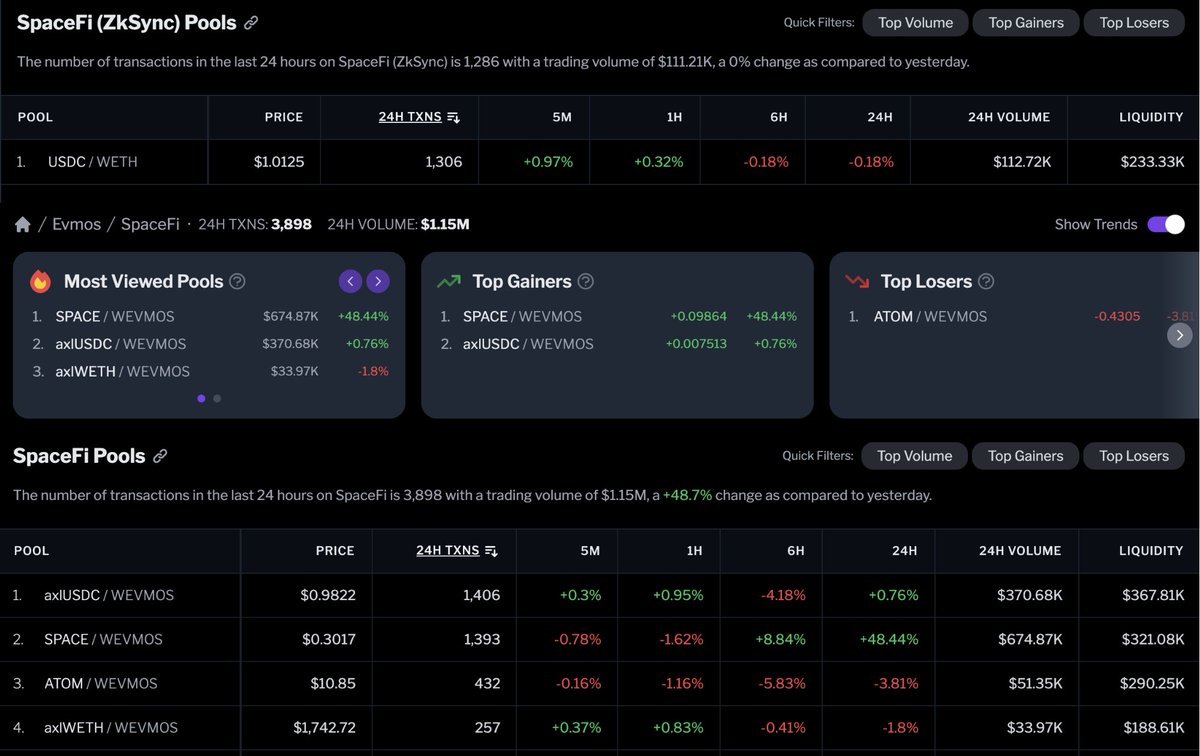Filter SpaceFi Pools by Top Losers

pos(1134,456)
